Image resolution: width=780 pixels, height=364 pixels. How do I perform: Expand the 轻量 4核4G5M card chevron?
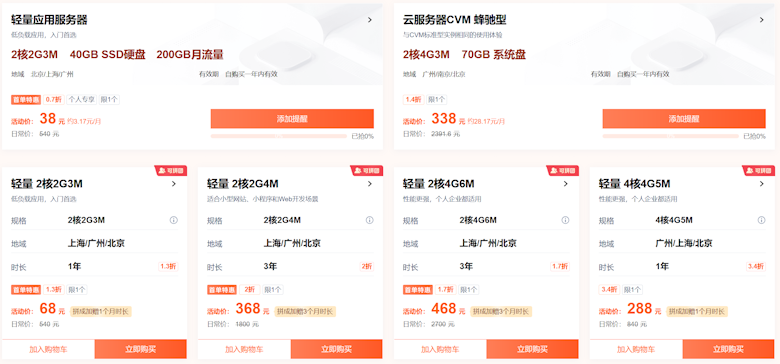pos(762,184)
